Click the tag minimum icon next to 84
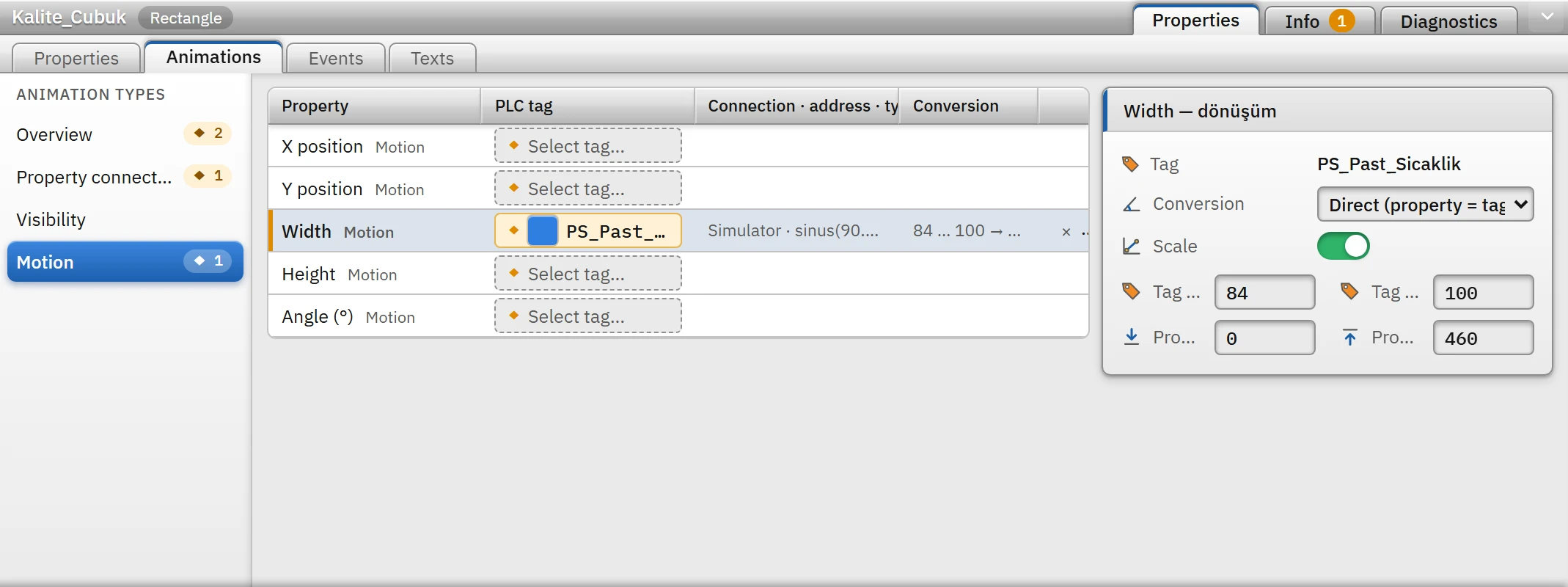Image resolution: width=1568 pixels, height=587 pixels. coord(1132,292)
